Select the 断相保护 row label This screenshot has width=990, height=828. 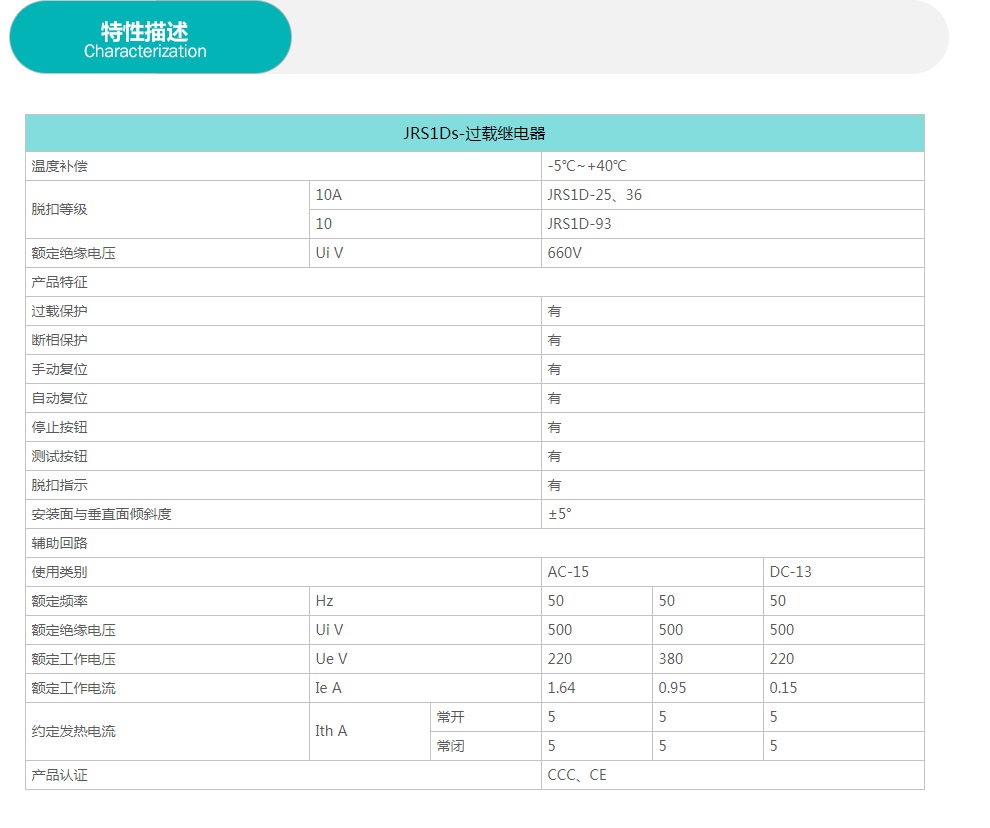(x=59, y=340)
